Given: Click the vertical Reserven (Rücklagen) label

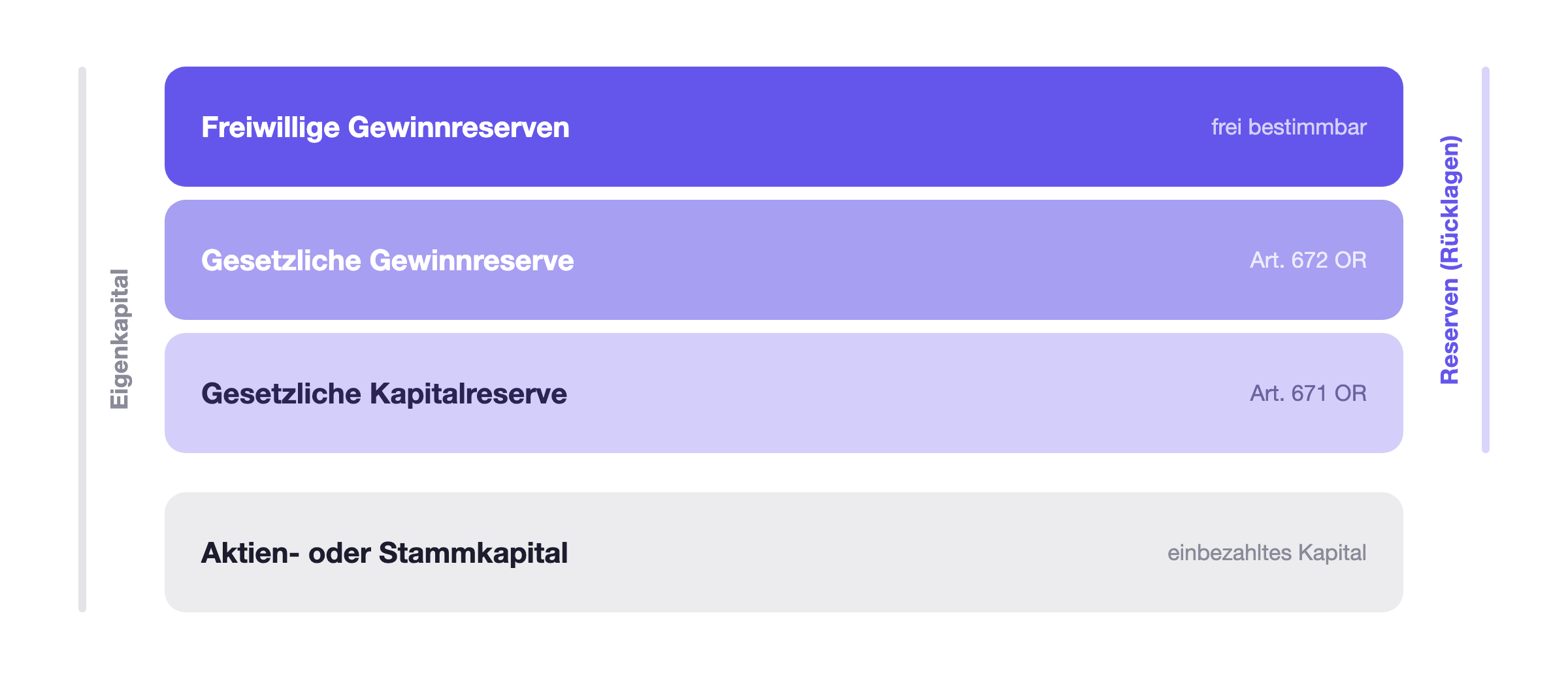Looking at the screenshot, I should point(1450,259).
